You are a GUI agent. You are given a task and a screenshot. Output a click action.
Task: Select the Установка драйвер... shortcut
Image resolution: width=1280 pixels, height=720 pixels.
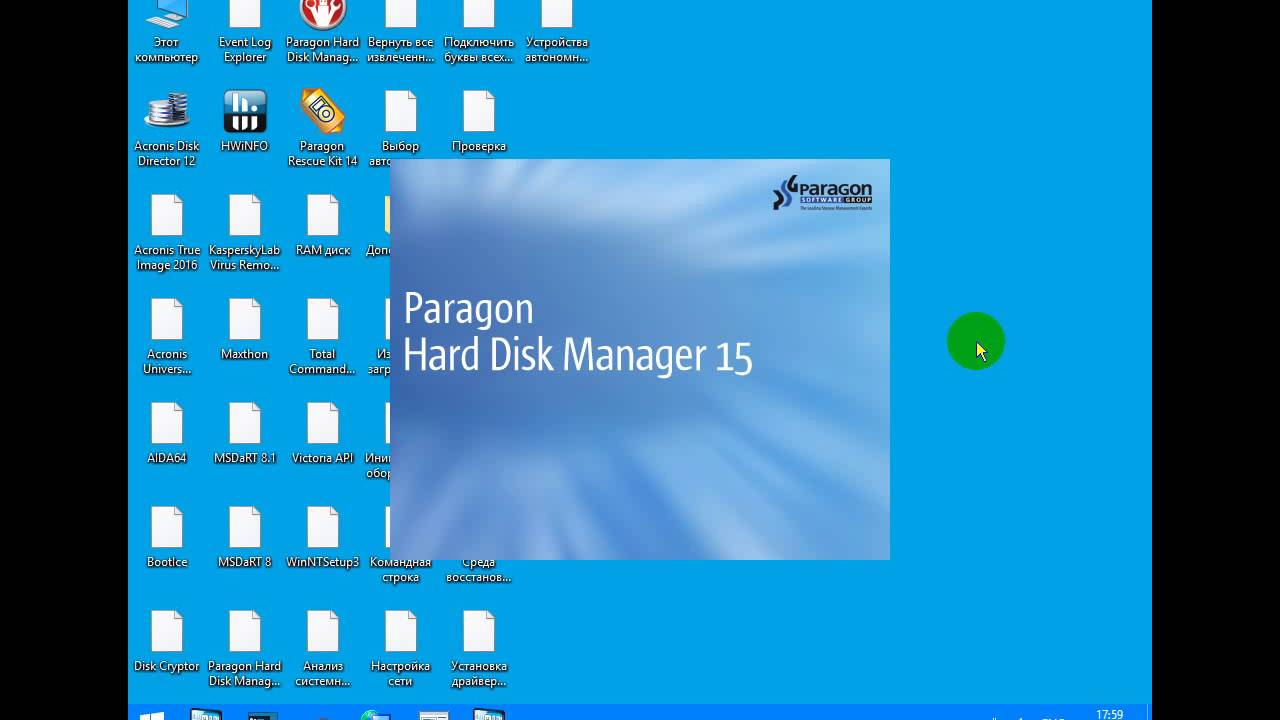pos(479,649)
